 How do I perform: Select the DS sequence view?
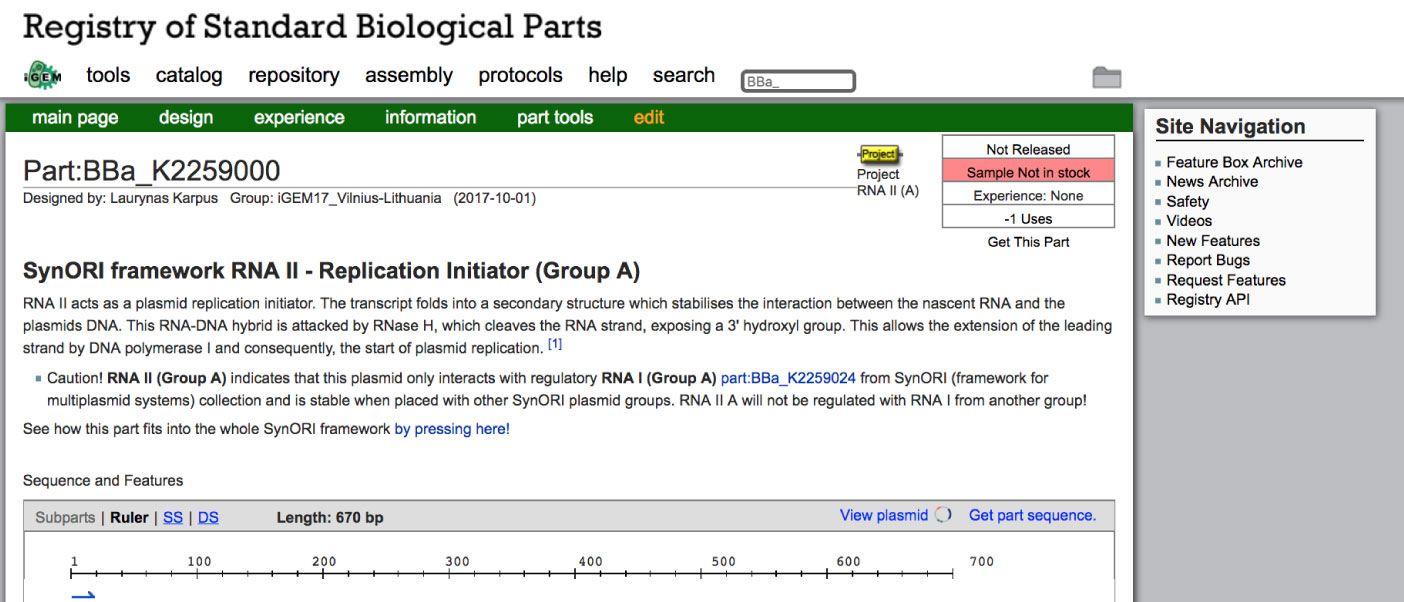pos(208,517)
